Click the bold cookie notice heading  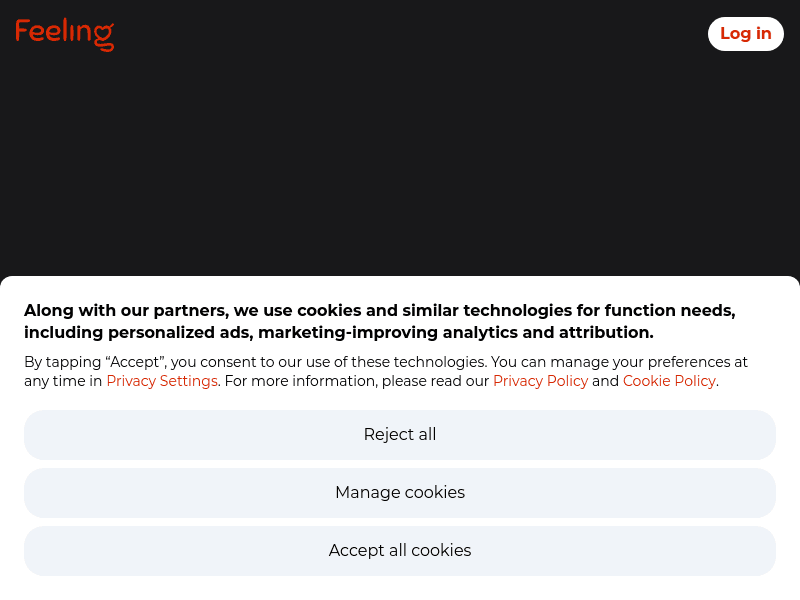pos(380,321)
